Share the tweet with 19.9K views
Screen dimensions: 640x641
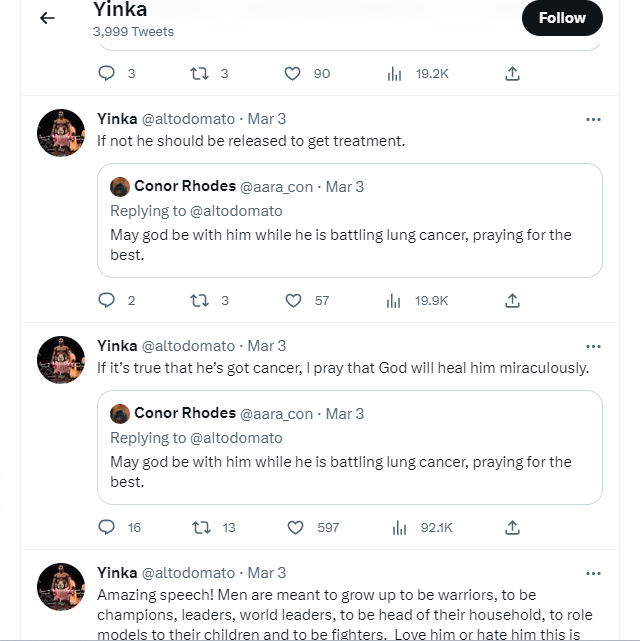[512, 300]
